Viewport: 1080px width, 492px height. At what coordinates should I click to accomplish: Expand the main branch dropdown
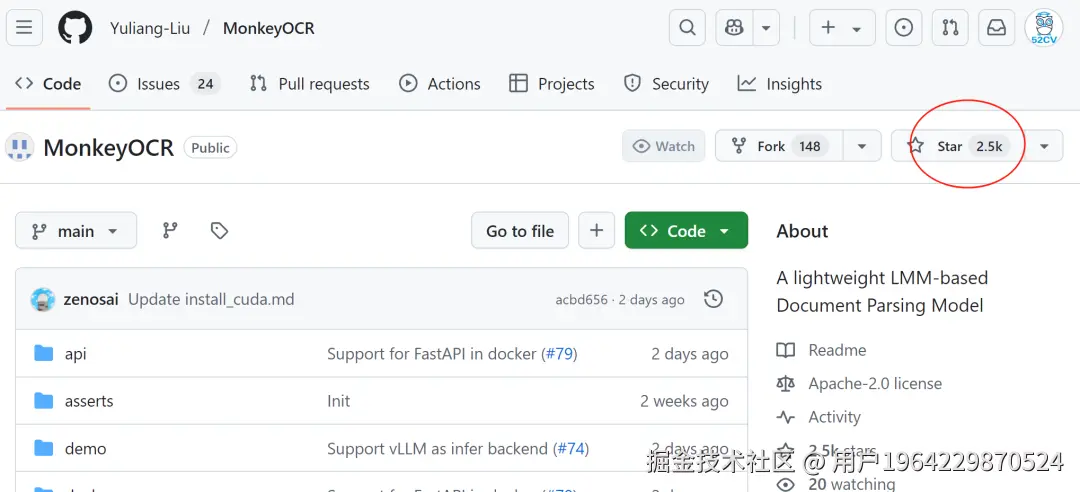(x=75, y=231)
